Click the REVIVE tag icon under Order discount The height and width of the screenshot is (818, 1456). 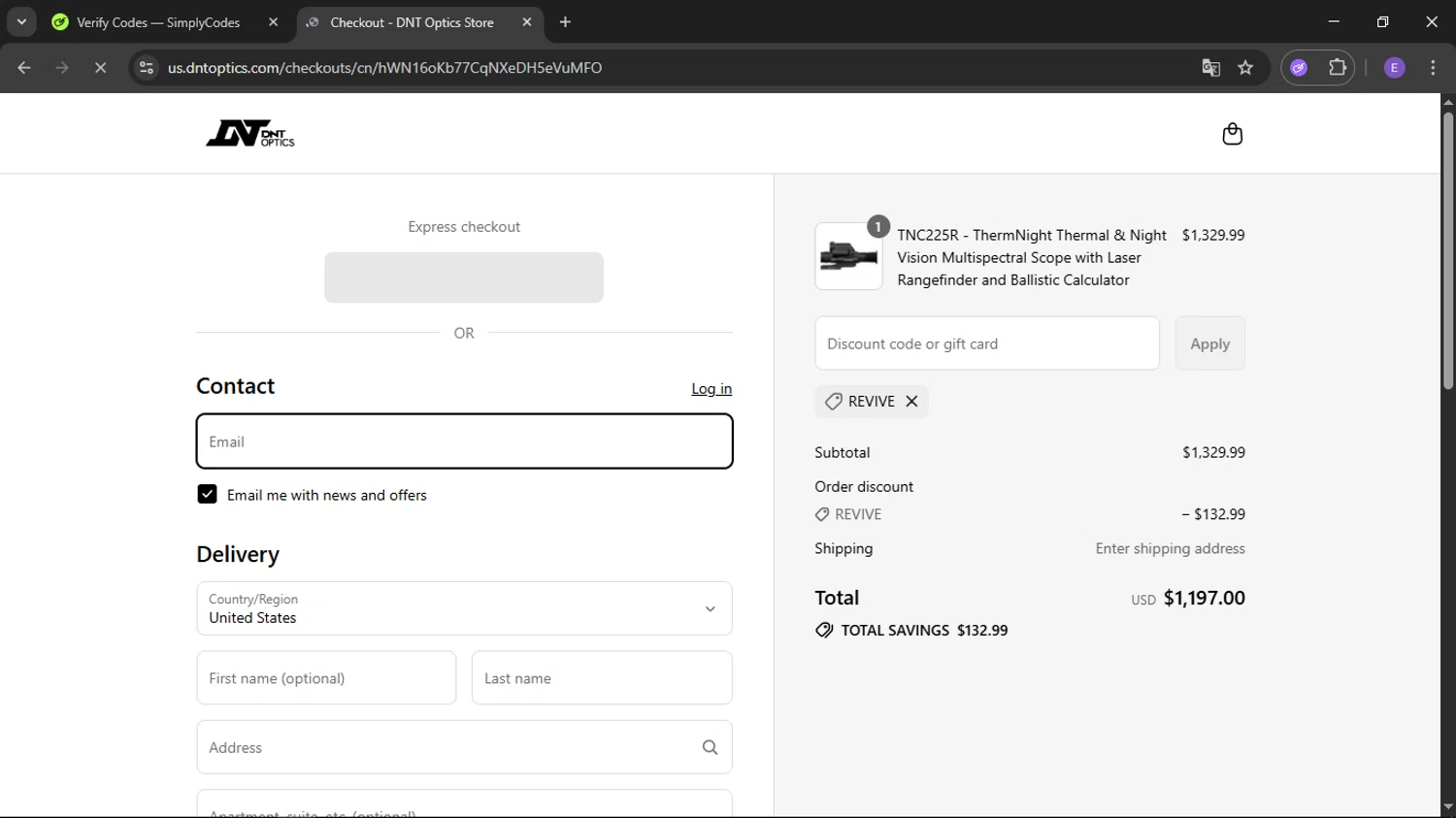pos(822,514)
